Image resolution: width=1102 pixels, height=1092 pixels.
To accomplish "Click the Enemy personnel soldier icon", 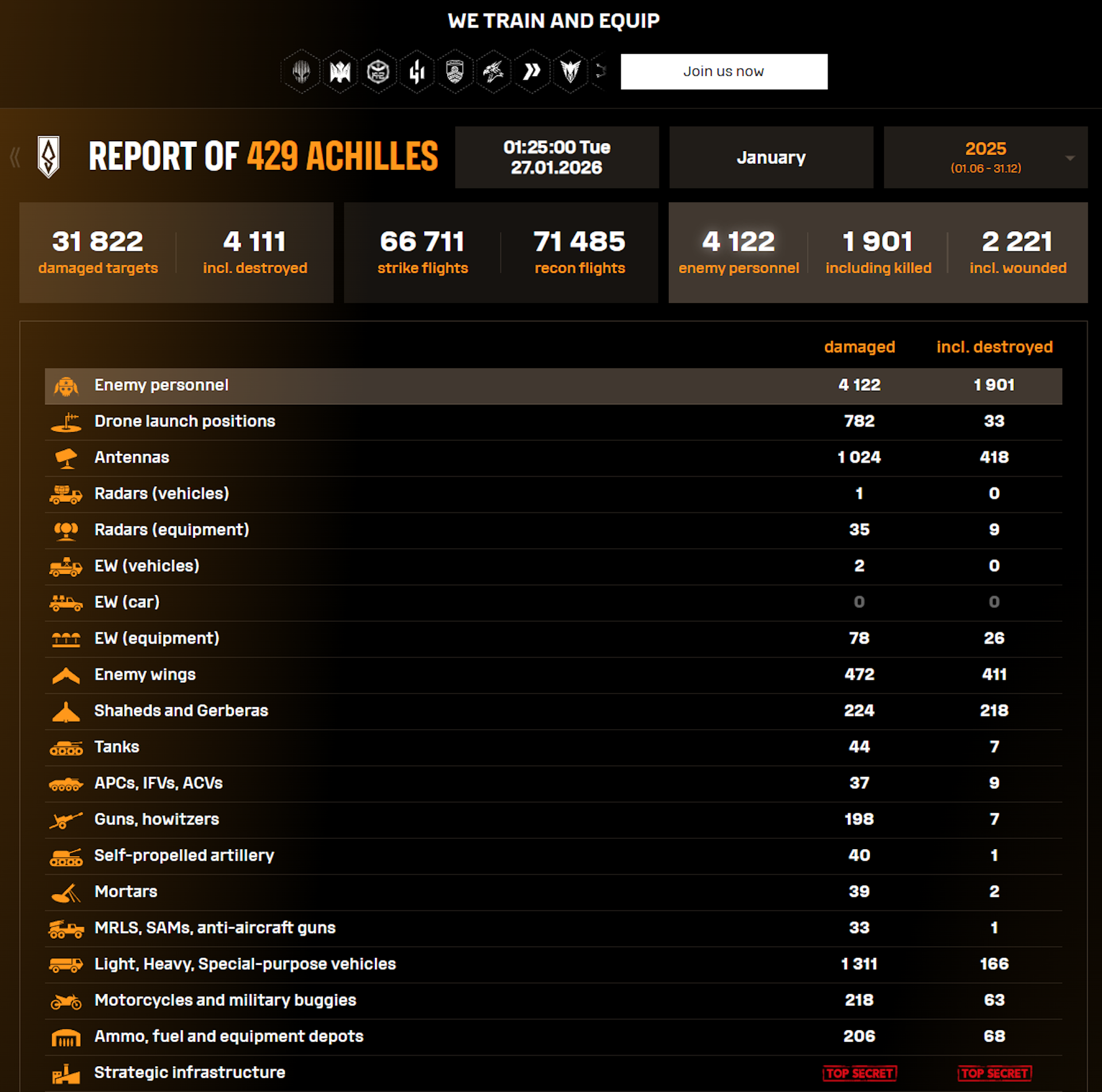I will [x=66, y=386].
